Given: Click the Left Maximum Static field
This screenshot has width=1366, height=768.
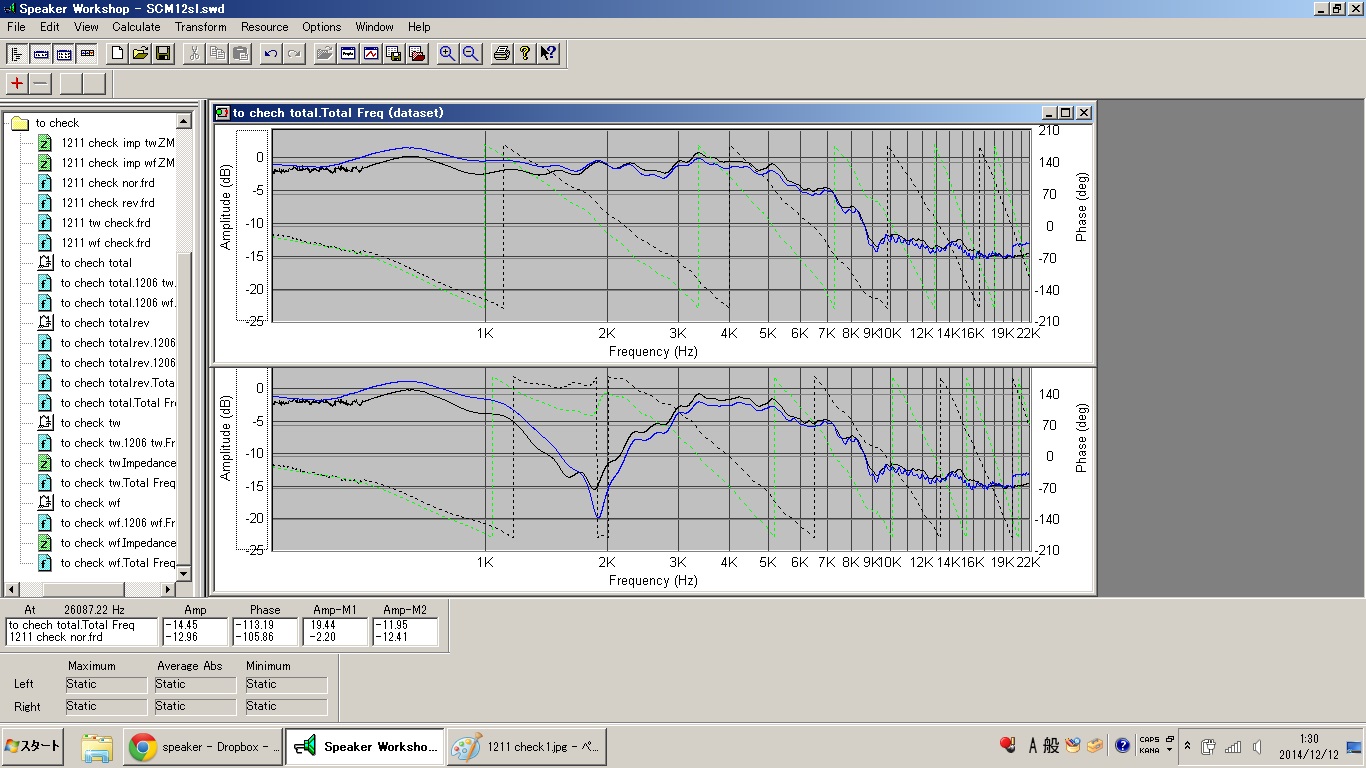Looking at the screenshot, I should tap(107, 685).
